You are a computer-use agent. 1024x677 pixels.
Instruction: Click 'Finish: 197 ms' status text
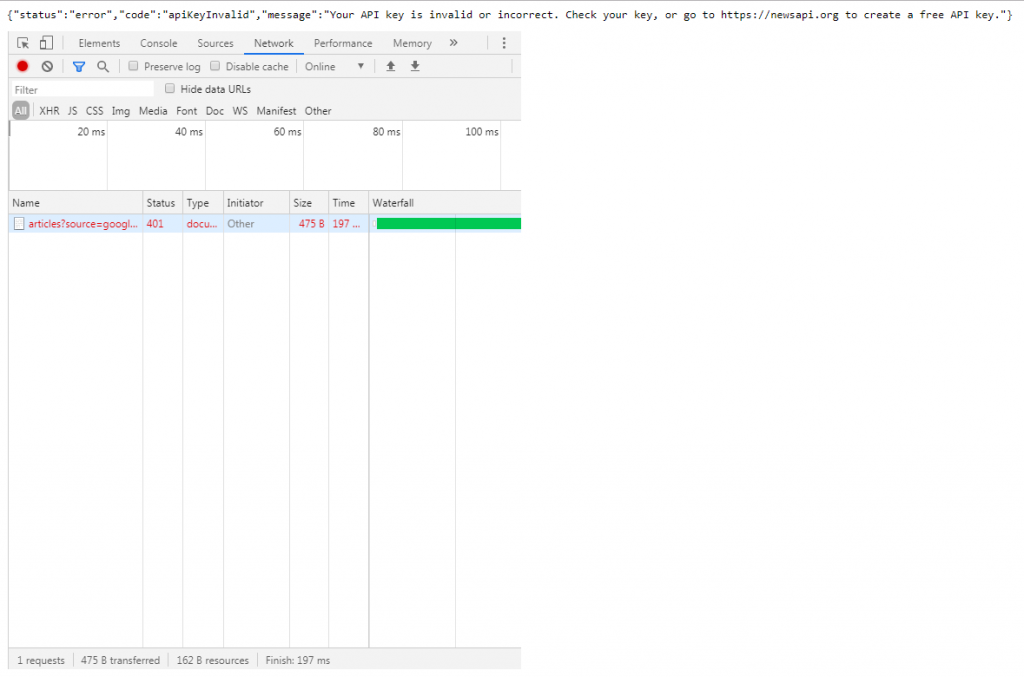click(x=298, y=661)
